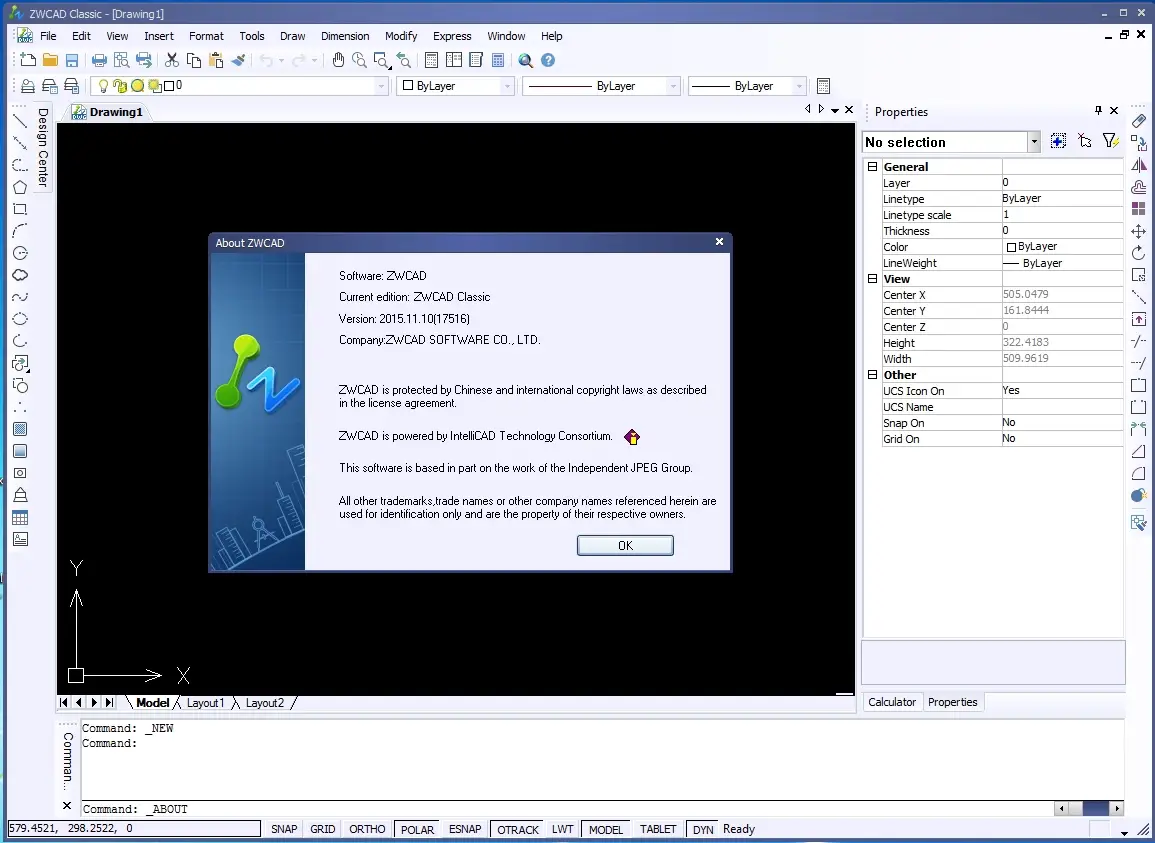
Task: Toggle SNAP mode in status bar
Action: pyautogui.click(x=284, y=829)
